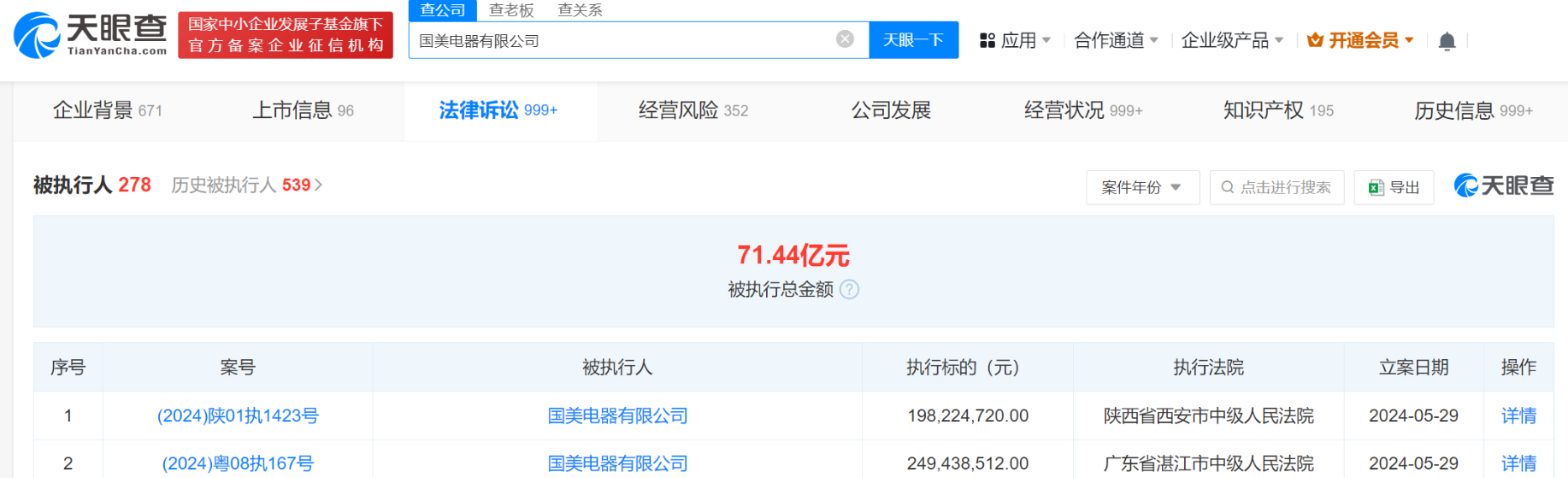The width and height of the screenshot is (1568, 478).
Task: Click the TianYanCha logo in header
Action: point(91,35)
